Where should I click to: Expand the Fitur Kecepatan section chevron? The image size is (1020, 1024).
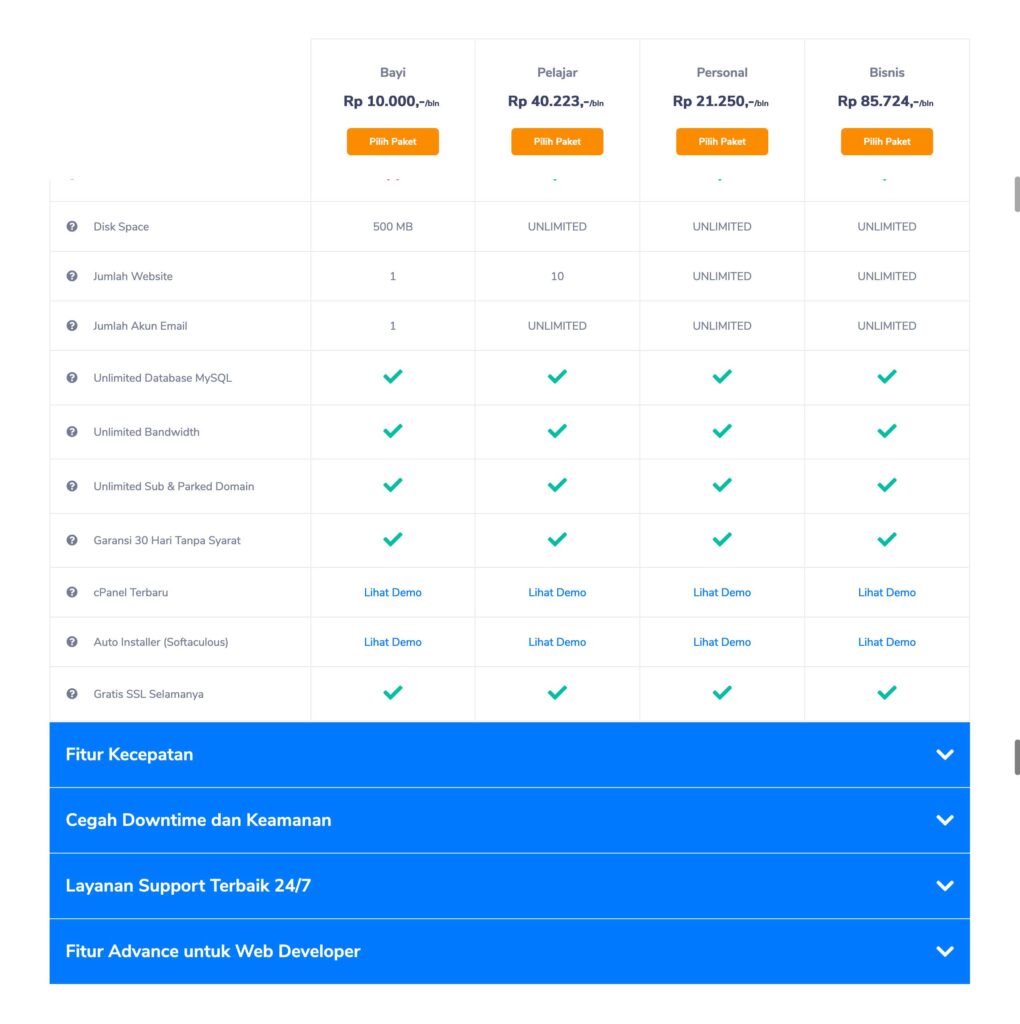point(945,754)
